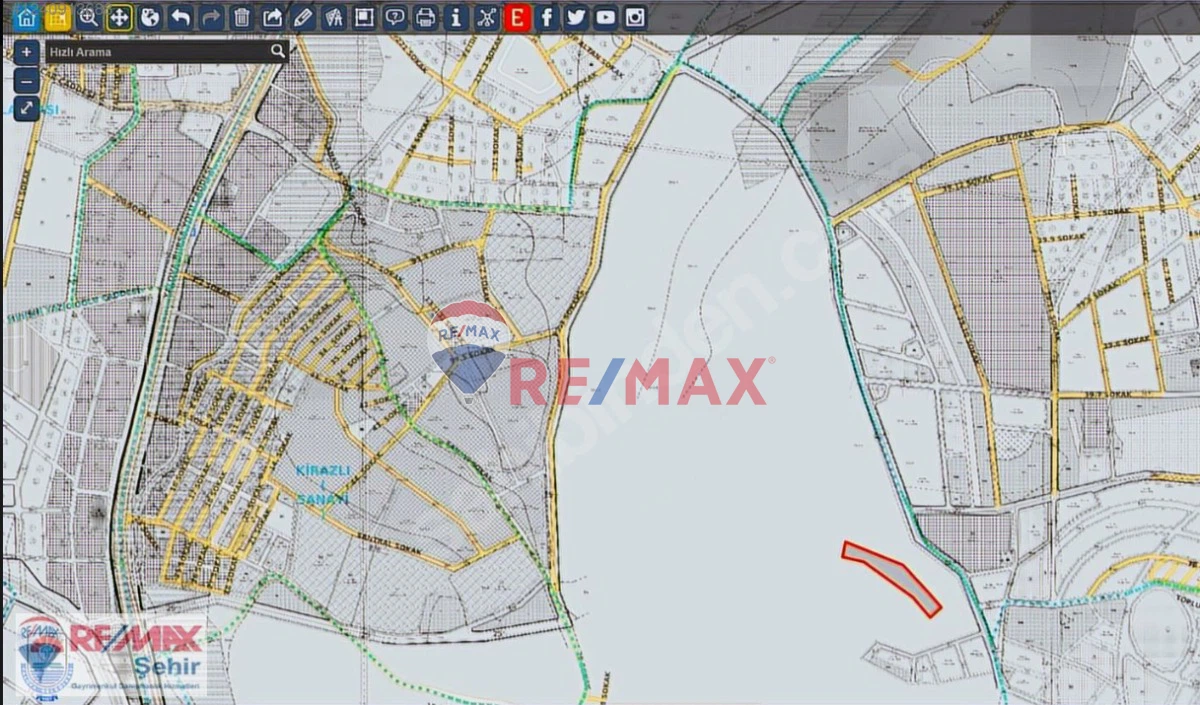This screenshot has height=705, width=1200.
Task: Open the Twitter link icon
Action: pyautogui.click(x=576, y=17)
